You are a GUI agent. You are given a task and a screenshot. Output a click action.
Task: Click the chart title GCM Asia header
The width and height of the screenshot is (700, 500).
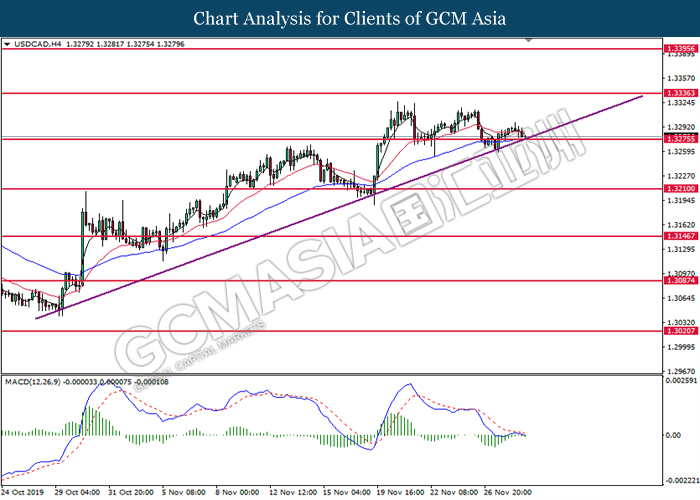[x=349, y=18]
